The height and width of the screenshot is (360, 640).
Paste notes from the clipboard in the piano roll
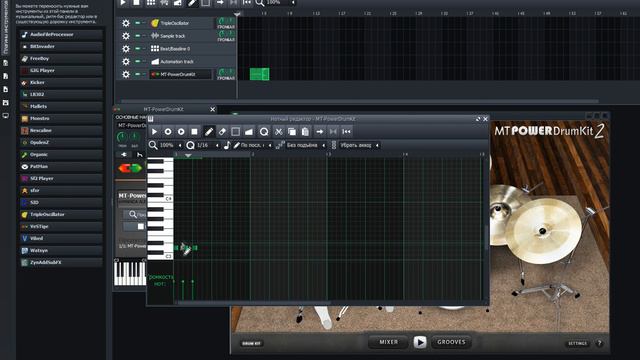(x=305, y=132)
